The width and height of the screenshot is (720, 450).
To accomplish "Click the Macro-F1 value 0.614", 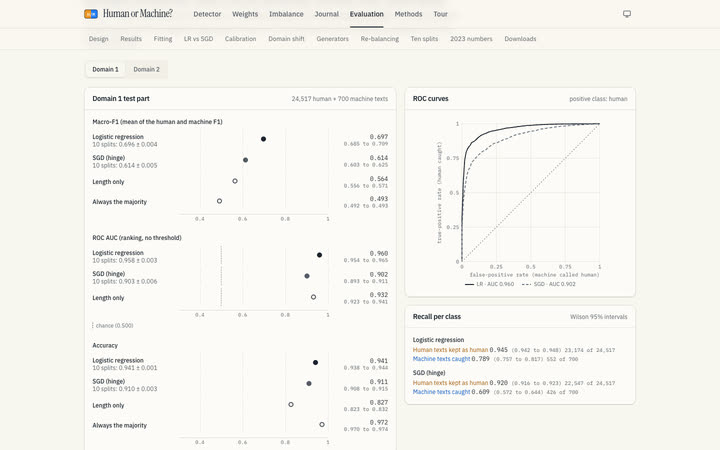I will click(x=379, y=158).
